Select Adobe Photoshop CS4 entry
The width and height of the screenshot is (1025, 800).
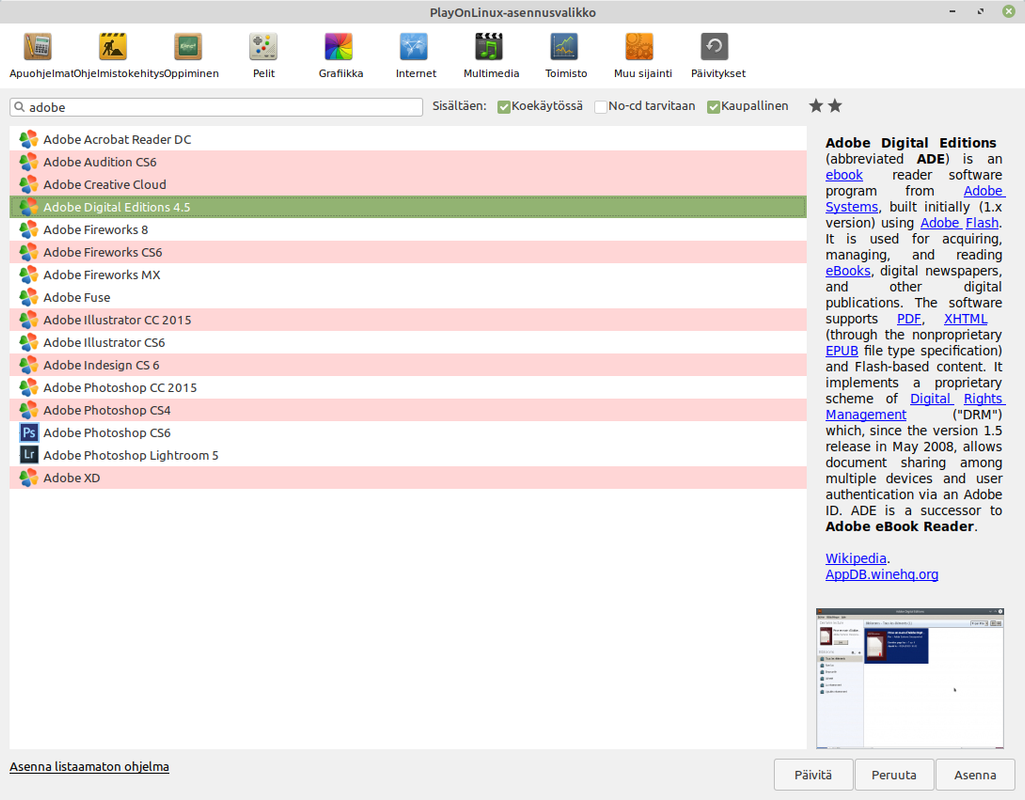pyautogui.click(x=408, y=410)
